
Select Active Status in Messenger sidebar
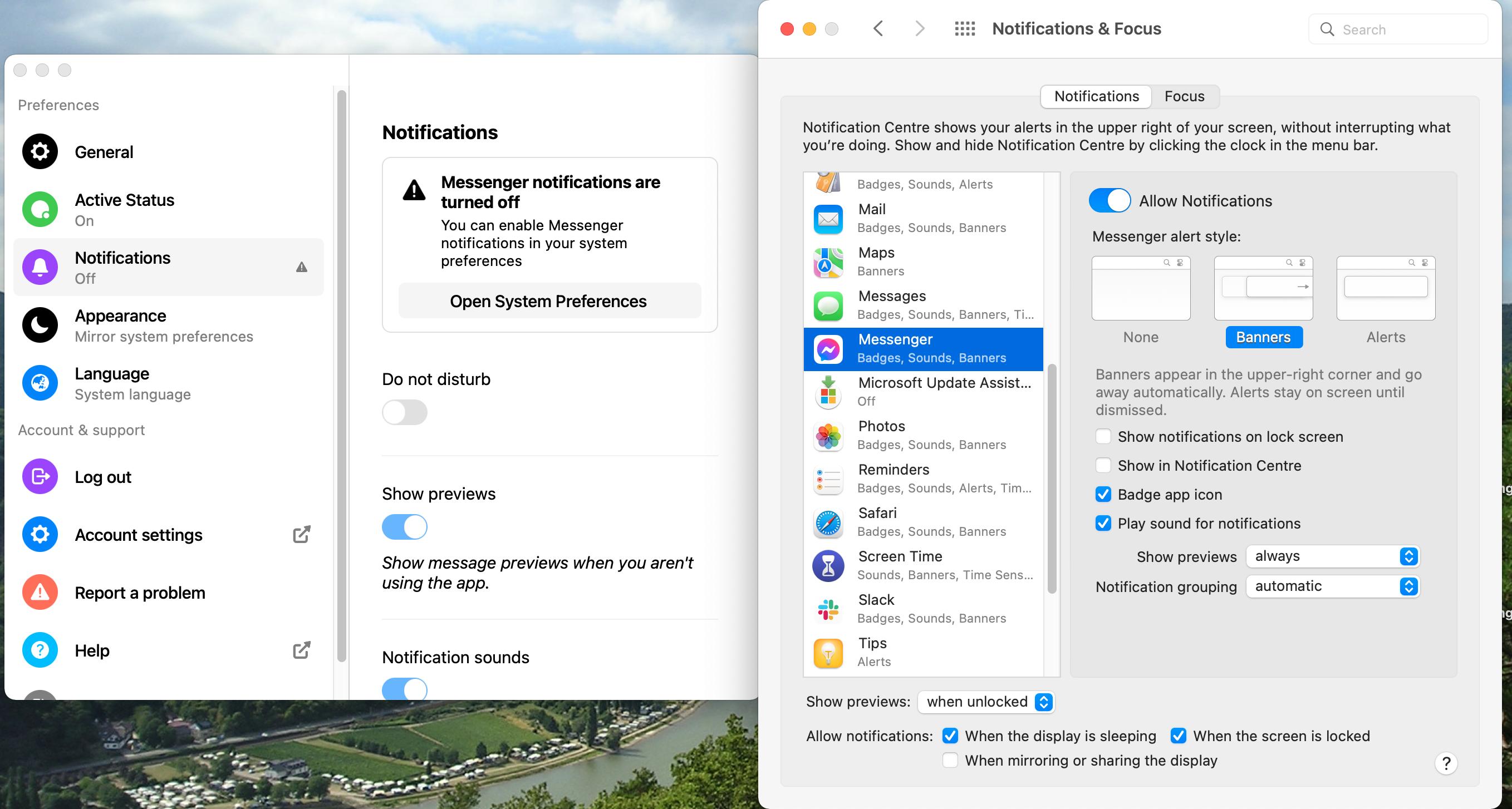(169, 209)
